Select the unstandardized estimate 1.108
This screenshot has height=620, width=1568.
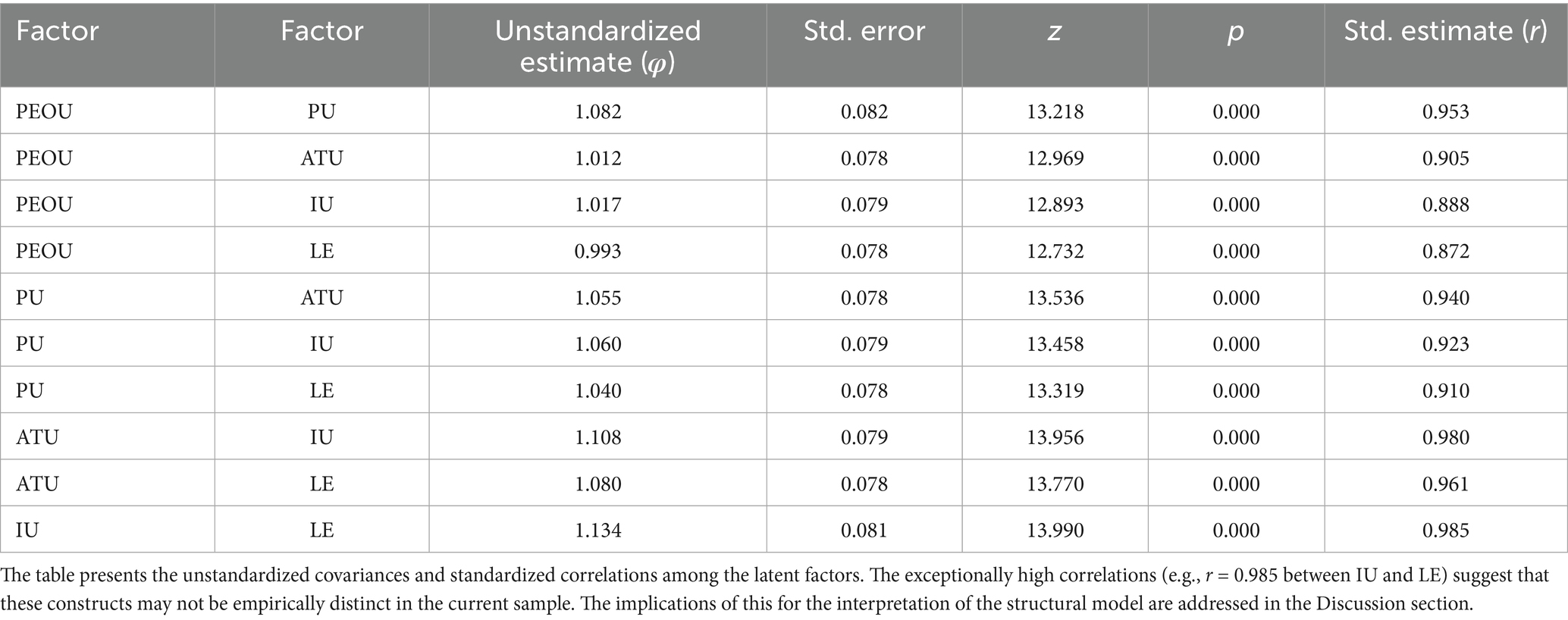(597, 437)
